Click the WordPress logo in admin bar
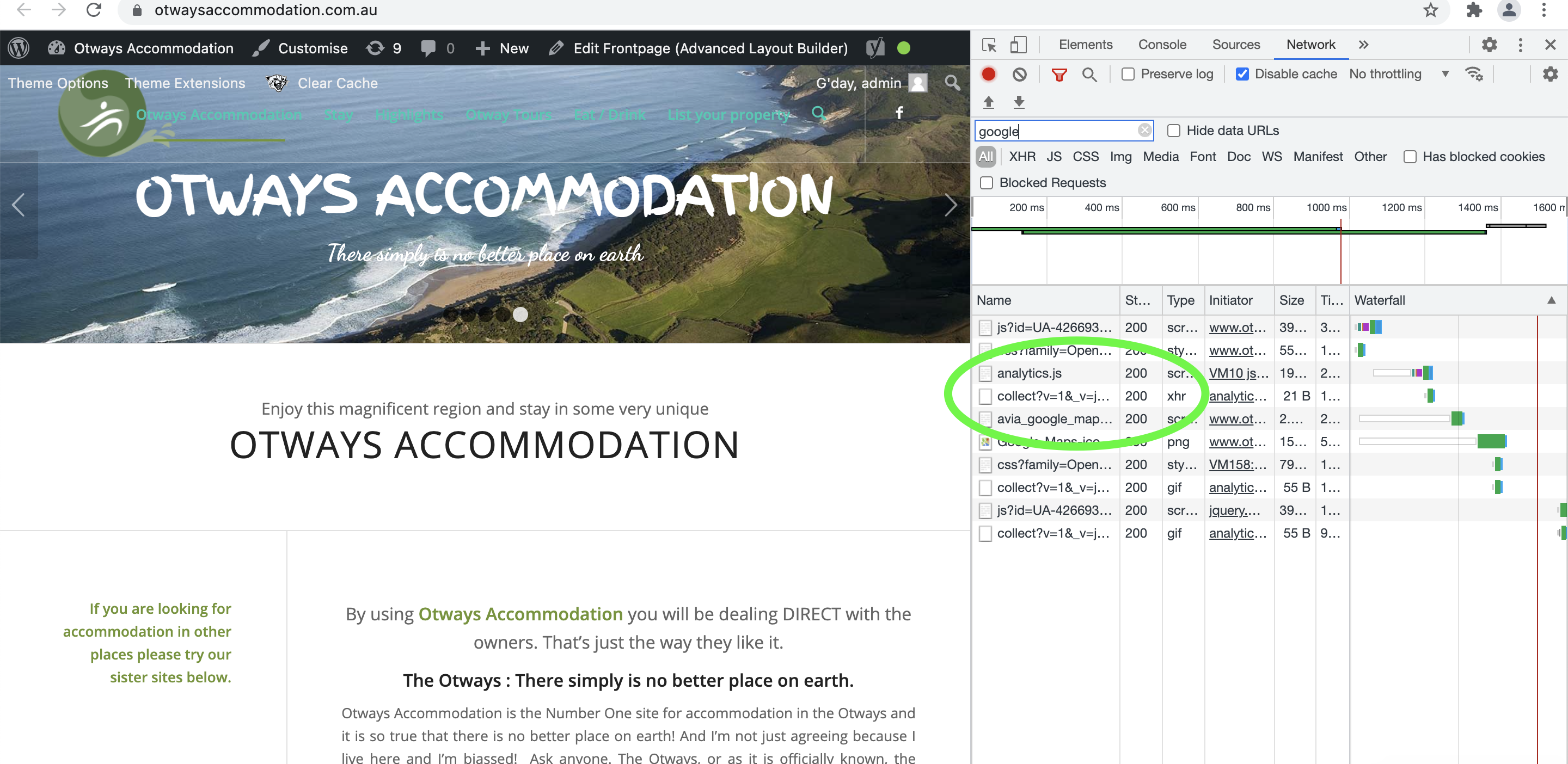The width and height of the screenshot is (1568, 764). (19, 48)
